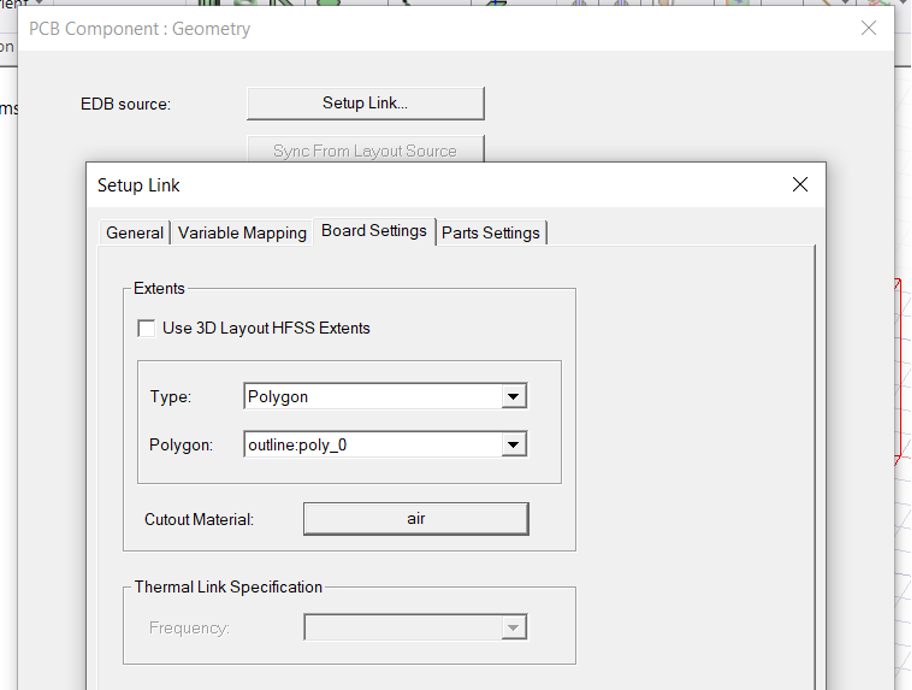The width and height of the screenshot is (912, 690).
Task: Go to the Parts Settings tab
Action: (x=491, y=233)
